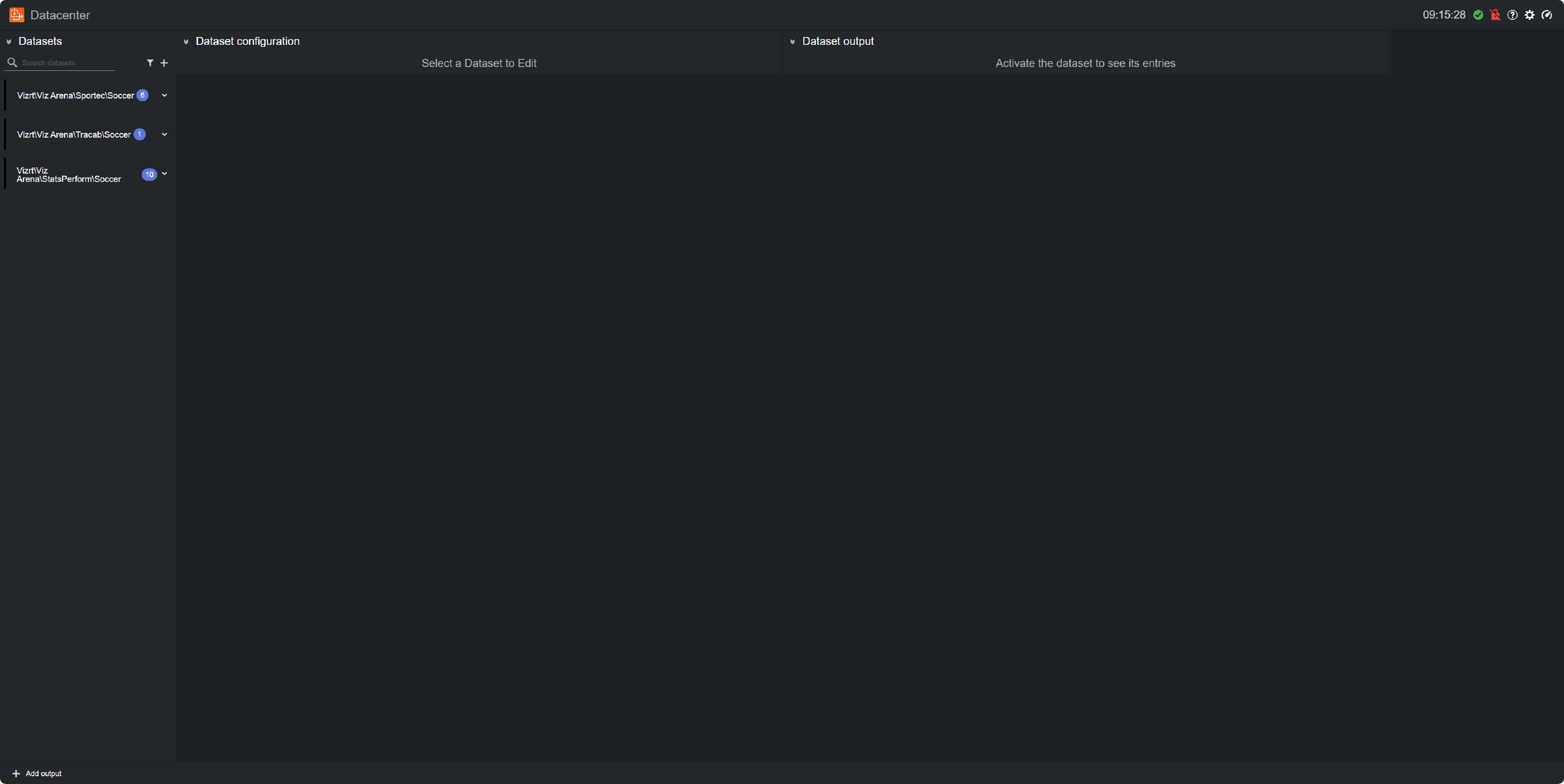Image resolution: width=1564 pixels, height=784 pixels.
Task: Click the Add output button
Action: click(38, 773)
